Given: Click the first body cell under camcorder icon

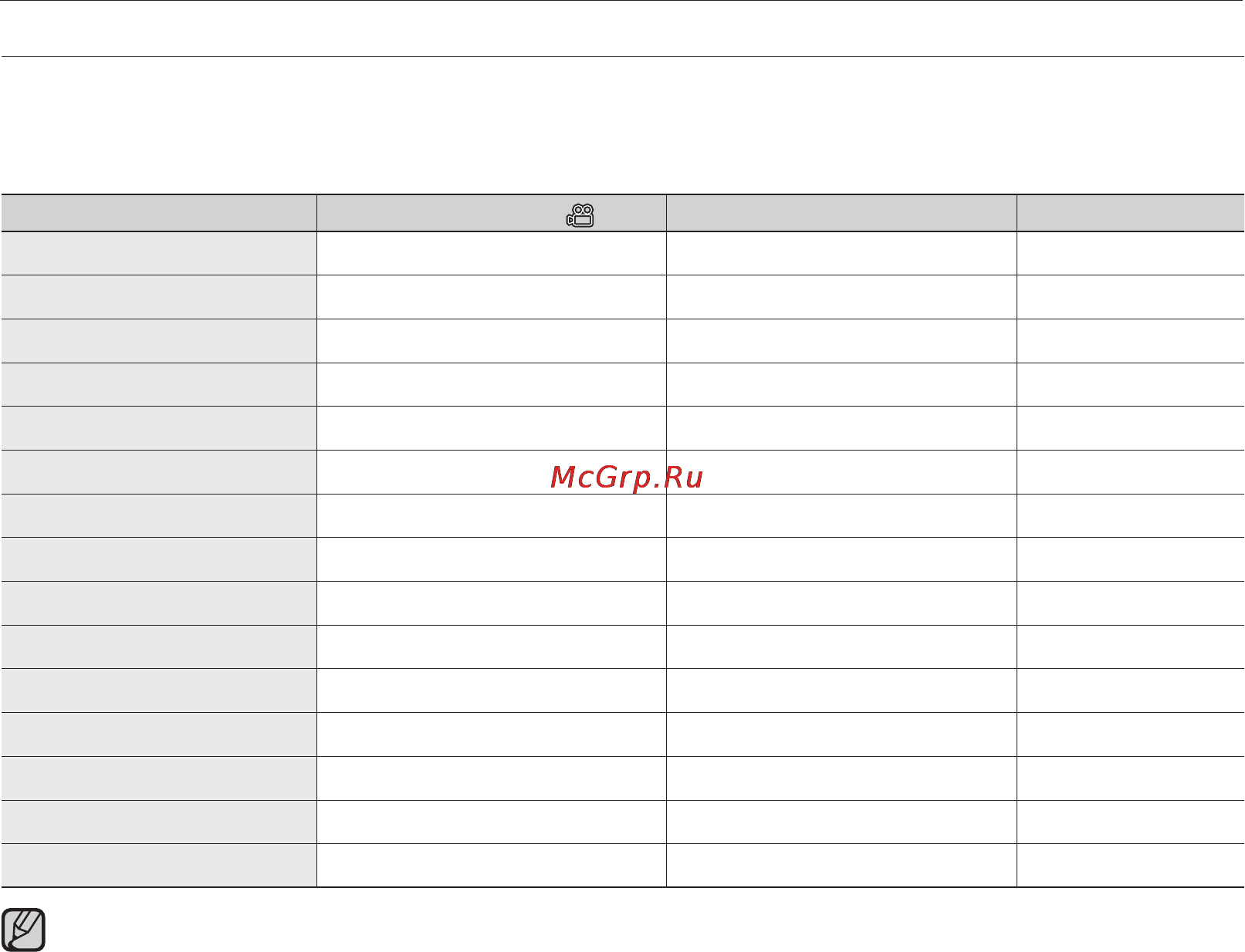Looking at the screenshot, I should tap(492, 253).
